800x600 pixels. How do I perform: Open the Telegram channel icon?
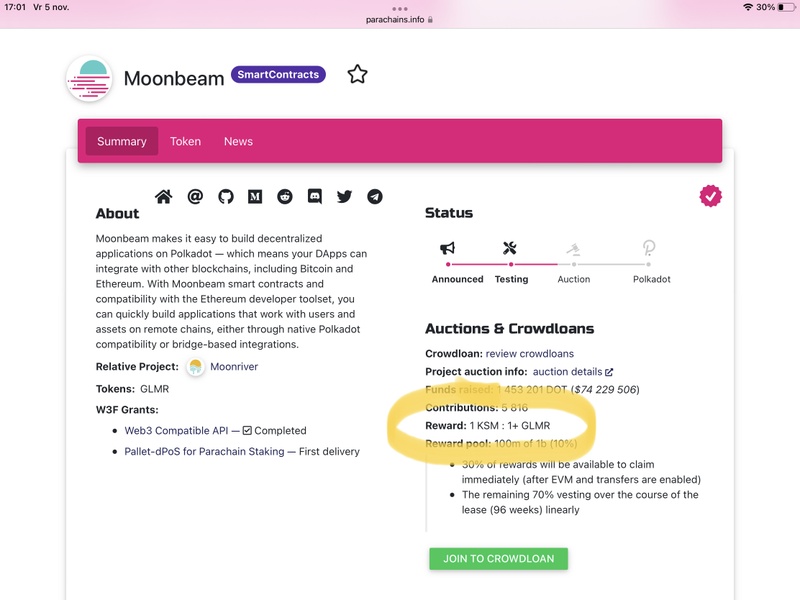pos(375,197)
